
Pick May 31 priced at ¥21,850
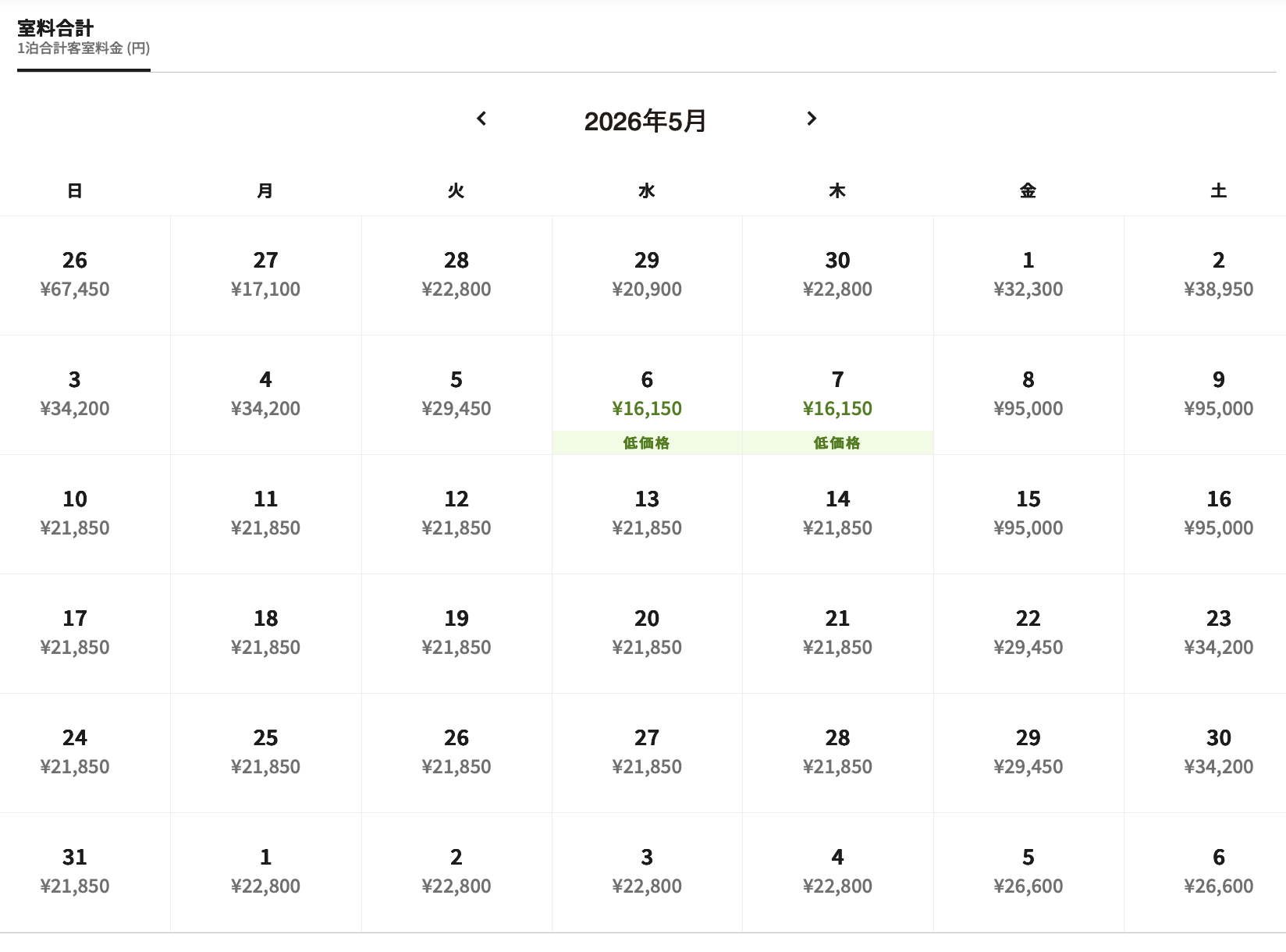75,872
